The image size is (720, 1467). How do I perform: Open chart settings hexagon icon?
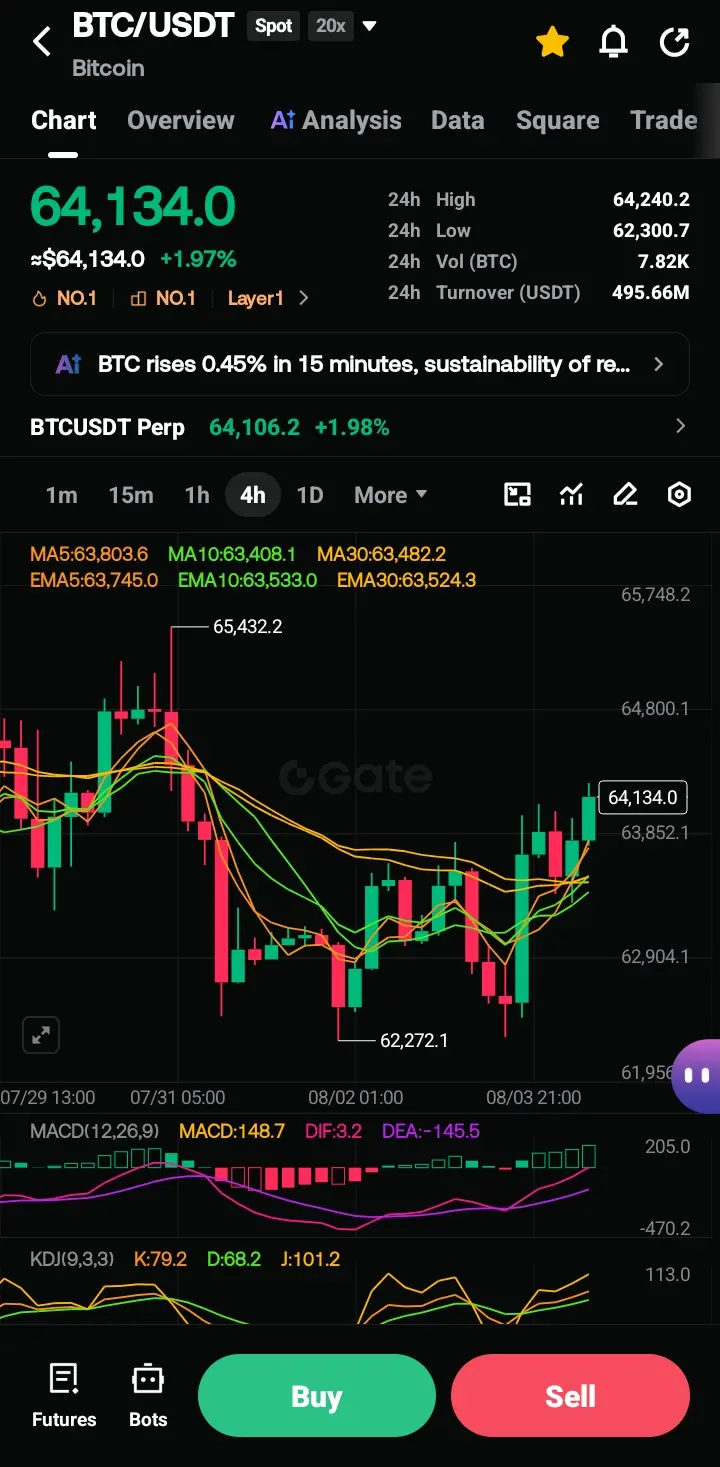click(679, 495)
